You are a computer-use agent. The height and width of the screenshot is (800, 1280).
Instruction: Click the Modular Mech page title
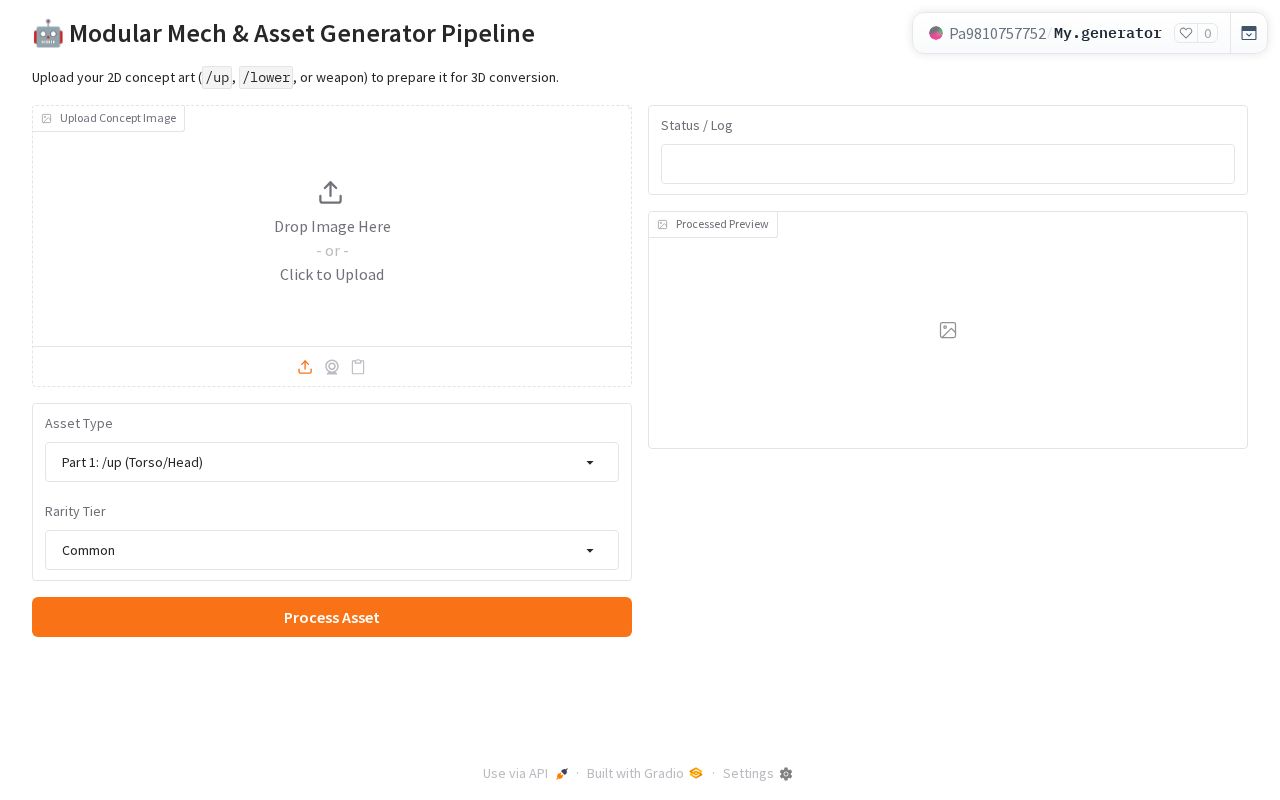(283, 33)
